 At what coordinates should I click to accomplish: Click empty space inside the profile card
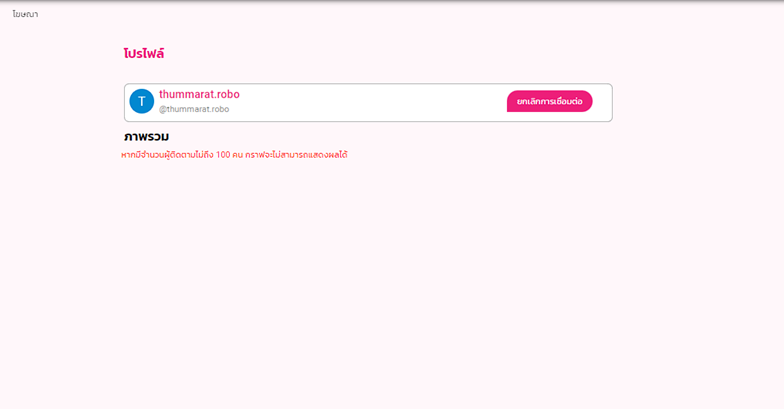coord(370,102)
